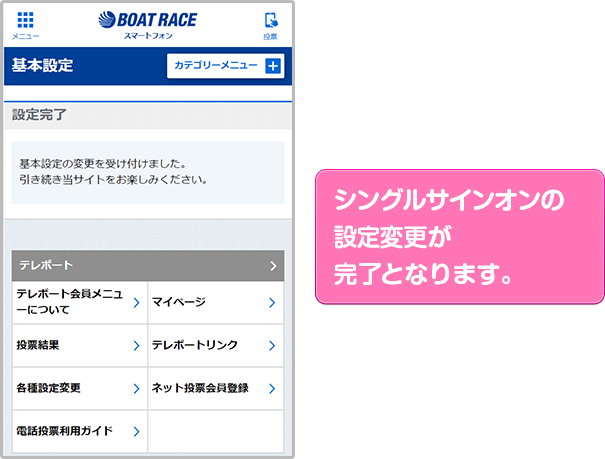Click the plus icon on カテゴリーメニュー
Screen dimensions: 605x459
(x=273, y=66)
